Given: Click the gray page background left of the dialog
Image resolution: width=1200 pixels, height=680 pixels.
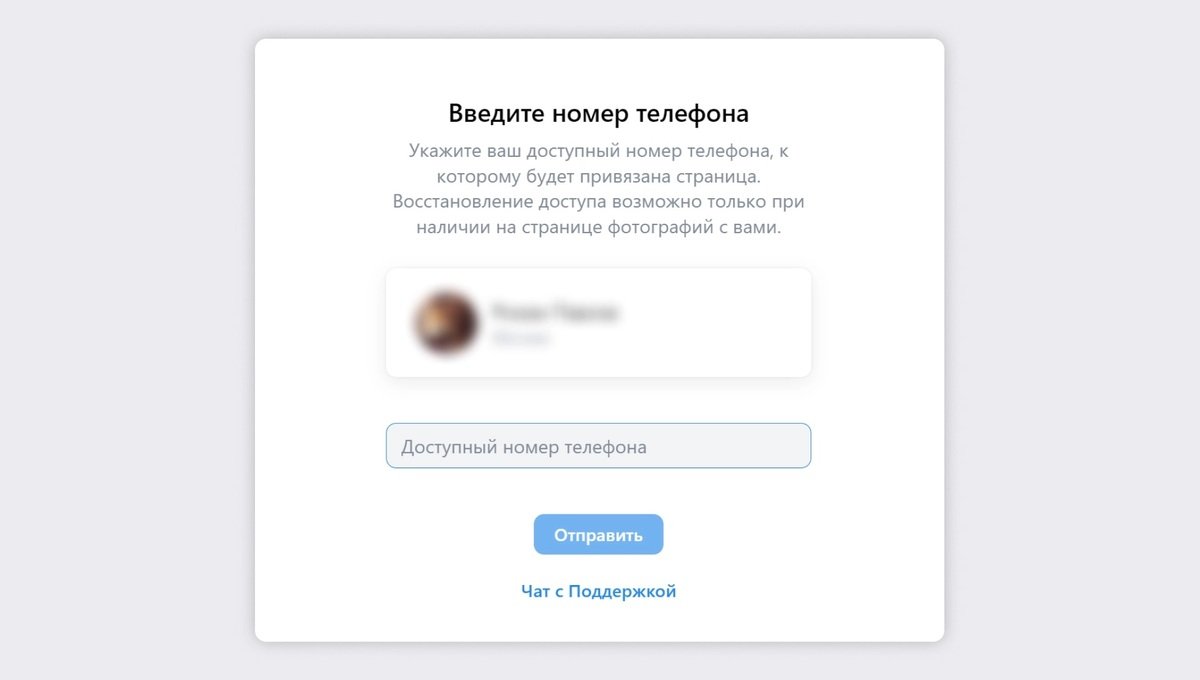Looking at the screenshot, I should [x=125, y=340].
